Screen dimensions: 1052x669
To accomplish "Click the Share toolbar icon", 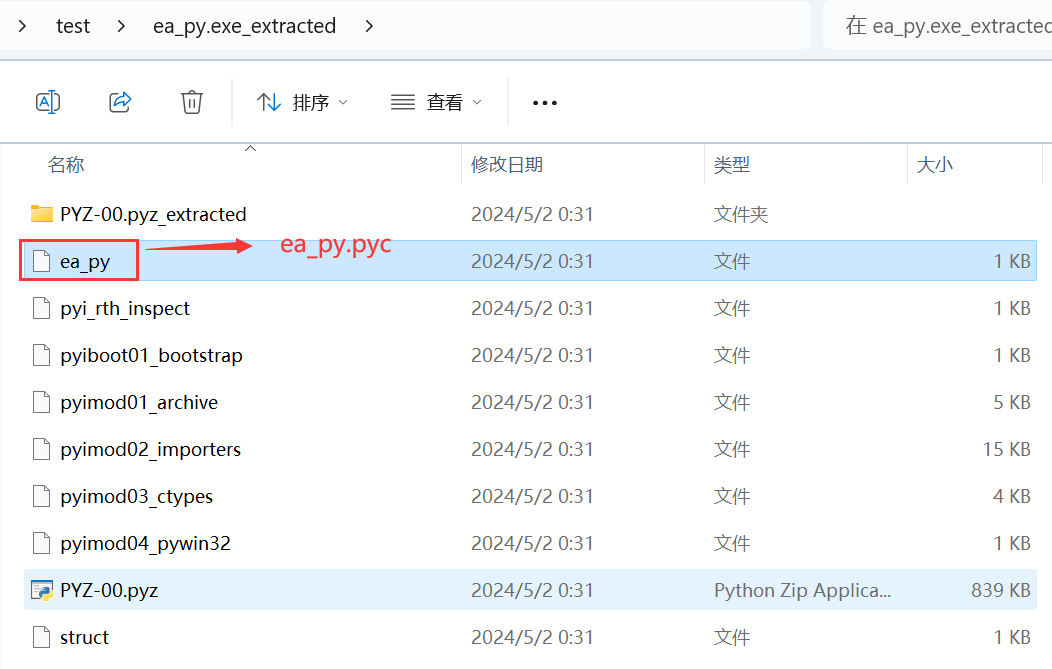I will tap(120, 103).
